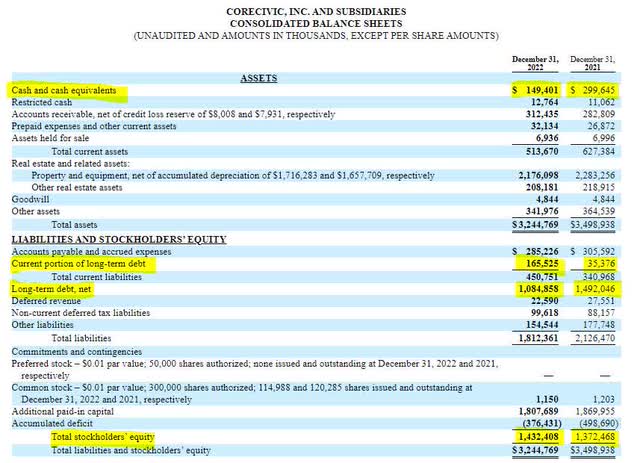Click 'Prepaid expenses and other current assets' label
640x463 pixels.
pos(94,126)
